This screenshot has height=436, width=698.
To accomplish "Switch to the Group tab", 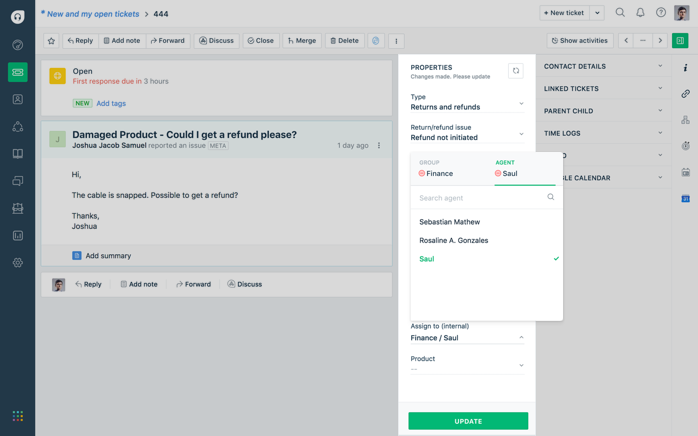I will (x=436, y=168).
